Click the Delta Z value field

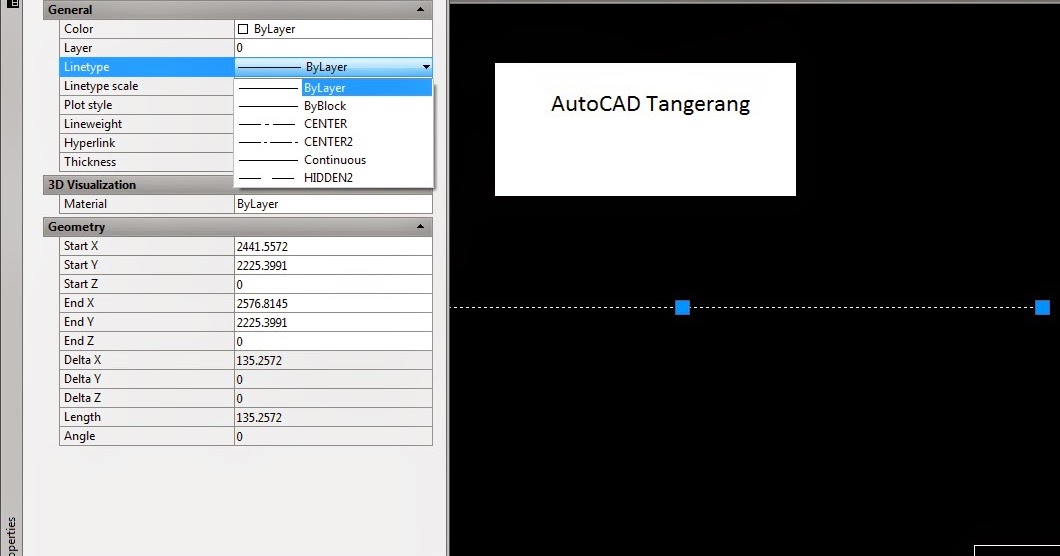(333, 398)
